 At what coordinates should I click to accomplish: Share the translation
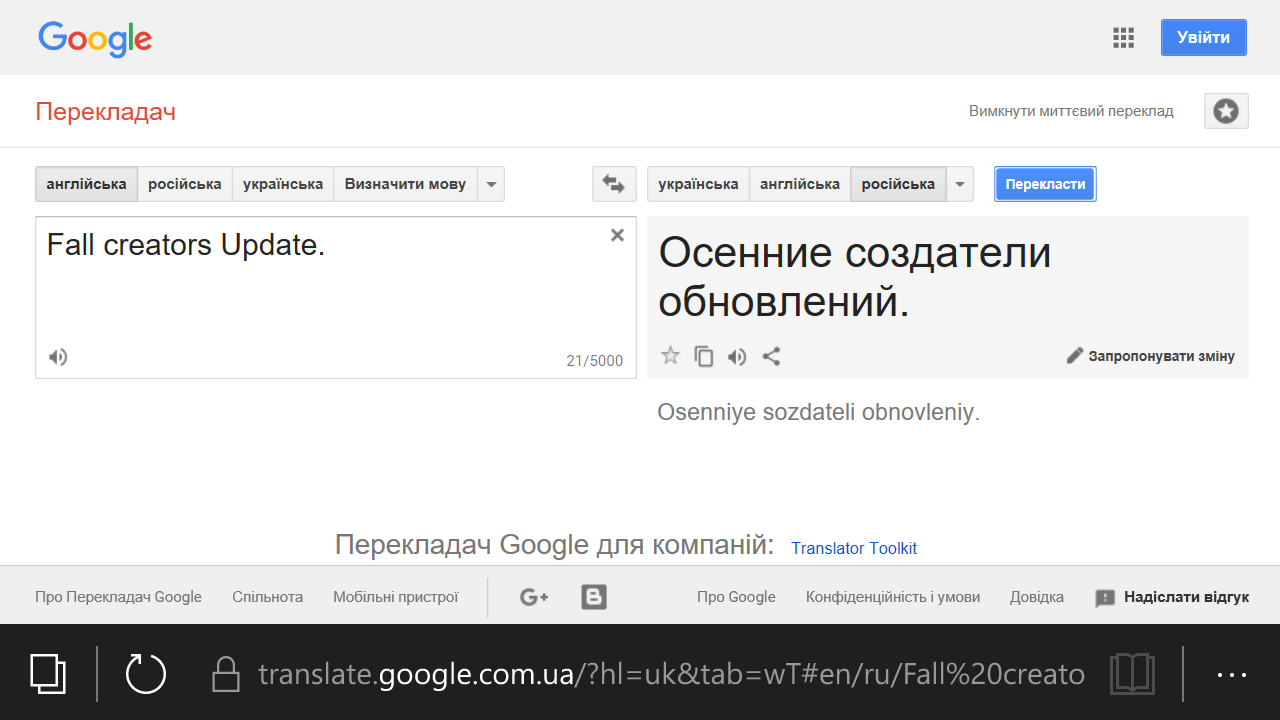771,356
